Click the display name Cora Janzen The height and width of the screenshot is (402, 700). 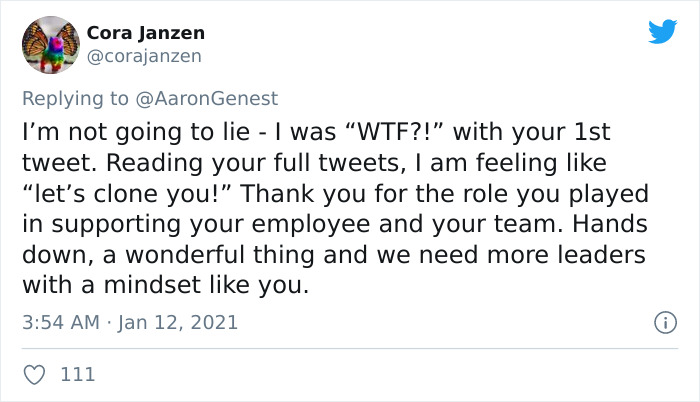[x=144, y=34]
